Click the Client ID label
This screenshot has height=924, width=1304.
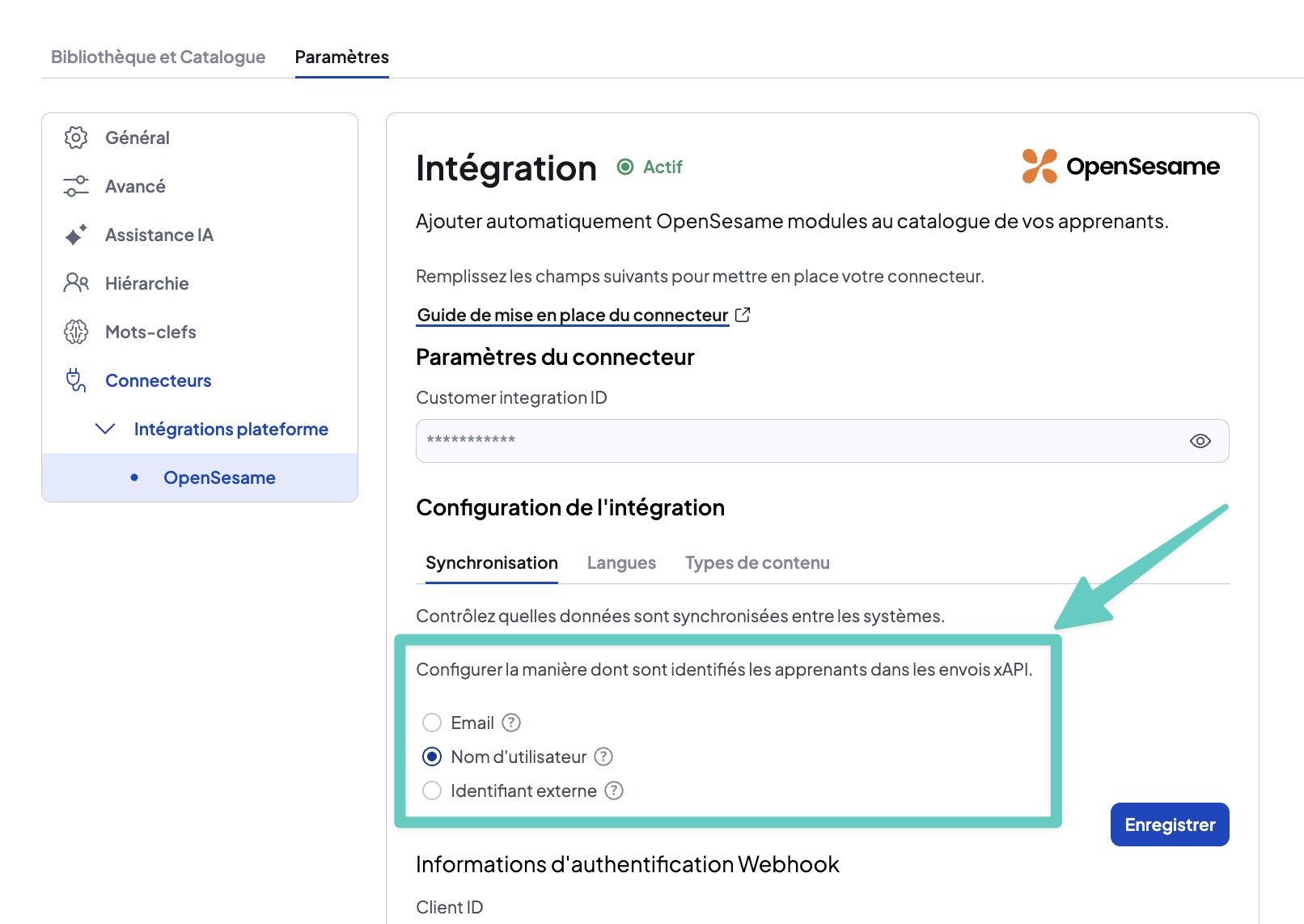click(x=450, y=907)
